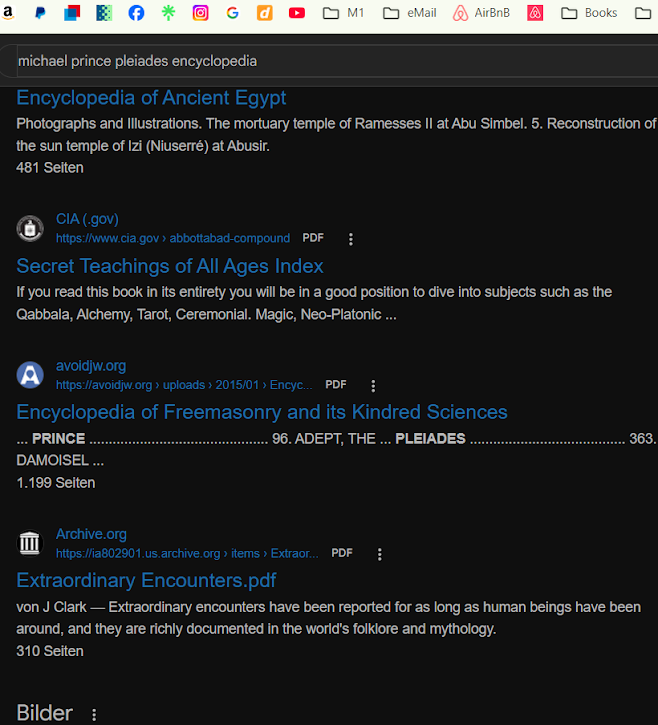Open the orange 'd' bookmark
Viewport: 658px width, 725px height.
click(264, 12)
